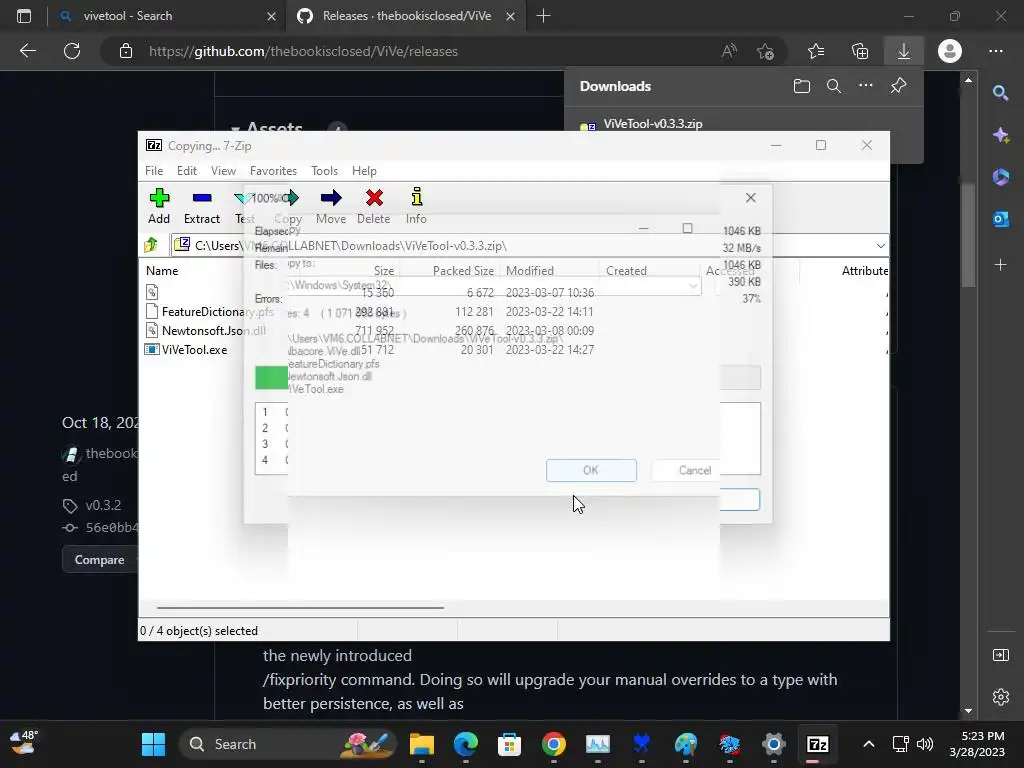The image size is (1024, 768).
Task: Switch to 7-Zip in the taskbar
Action: (x=817, y=744)
